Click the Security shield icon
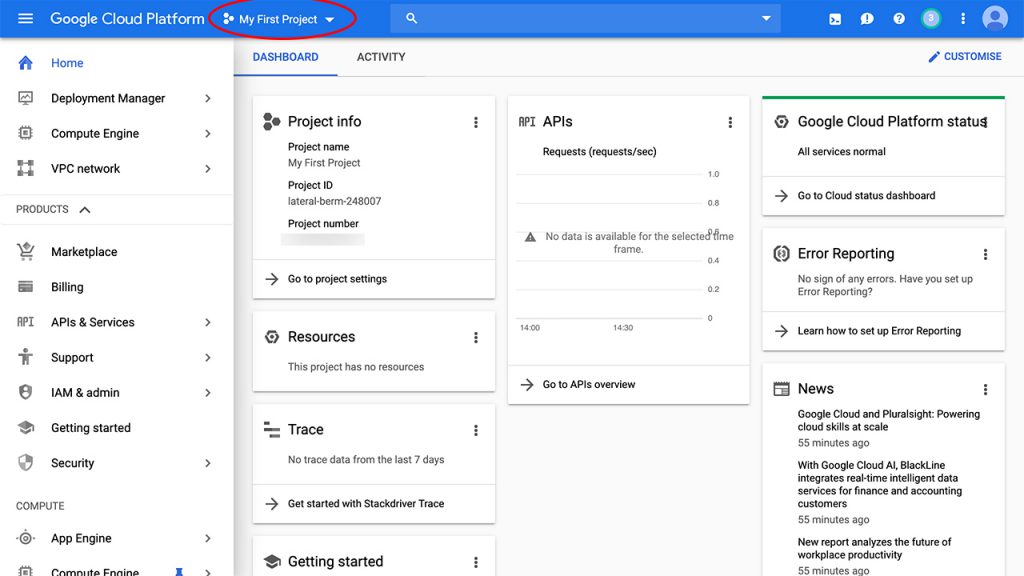The image size is (1024, 576). click(25, 463)
